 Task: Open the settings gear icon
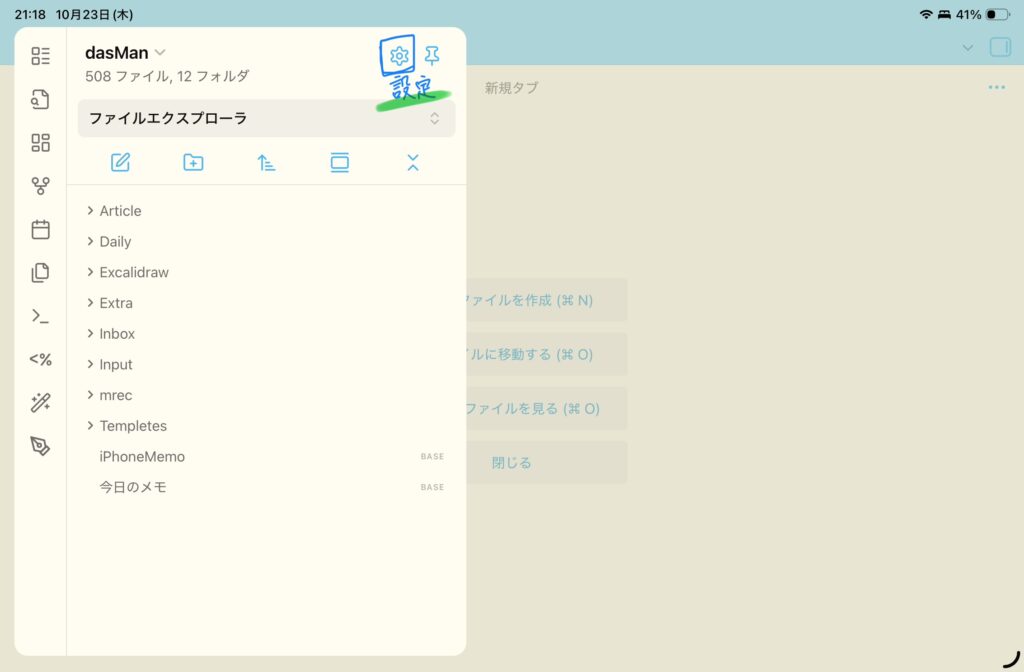pyautogui.click(x=398, y=55)
